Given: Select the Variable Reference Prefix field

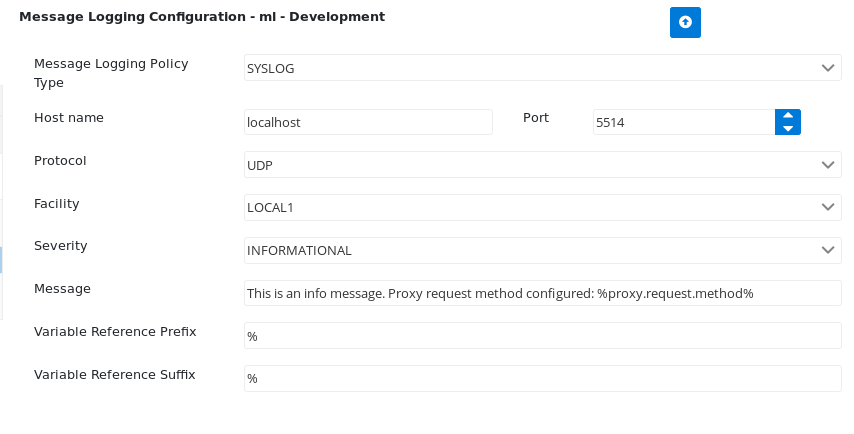Looking at the screenshot, I should pyautogui.click(x=542, y=336).
